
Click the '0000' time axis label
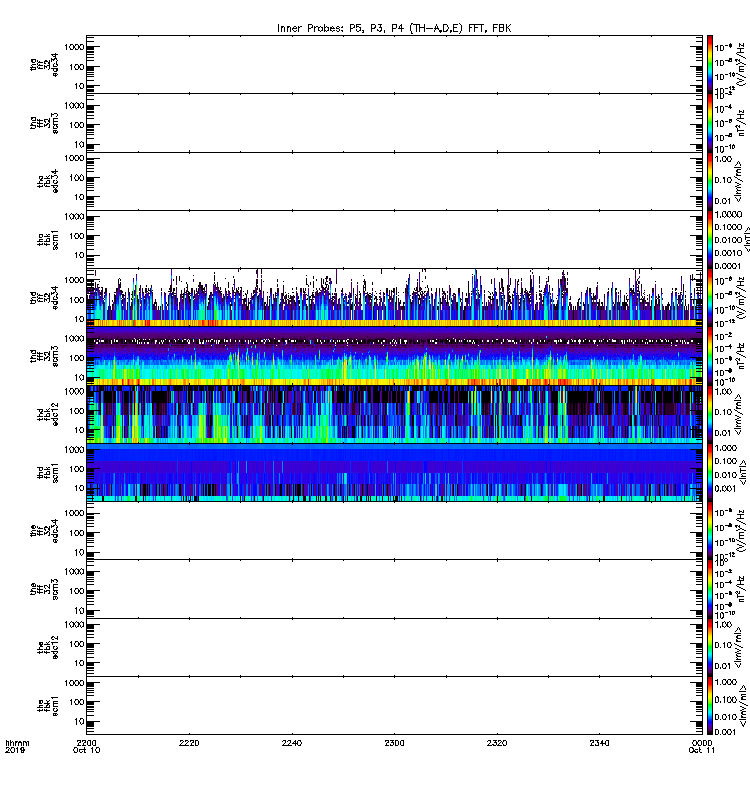pyautogui.click(x=702, y=743)
